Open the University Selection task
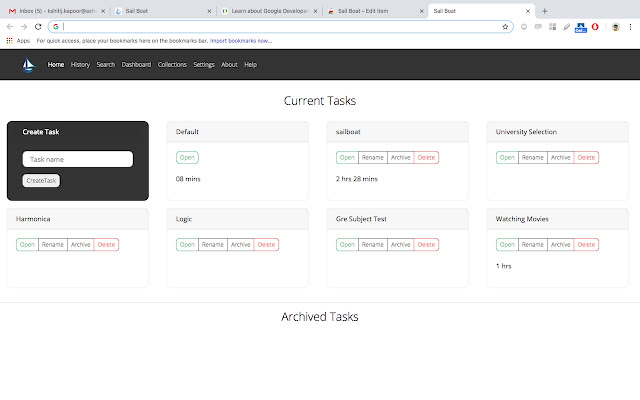This screenshot has height=400, width=640. 507,158
